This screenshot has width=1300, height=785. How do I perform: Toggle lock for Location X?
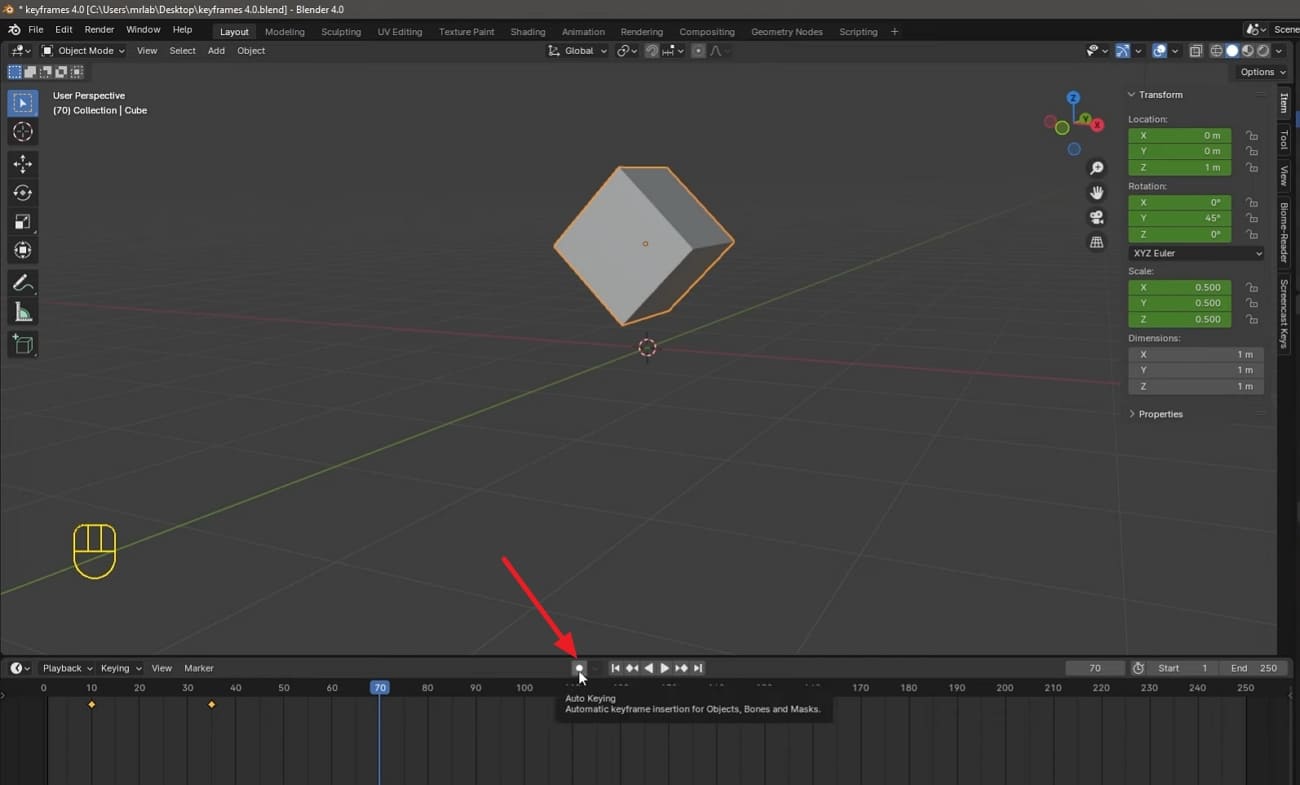point(1251,135)
